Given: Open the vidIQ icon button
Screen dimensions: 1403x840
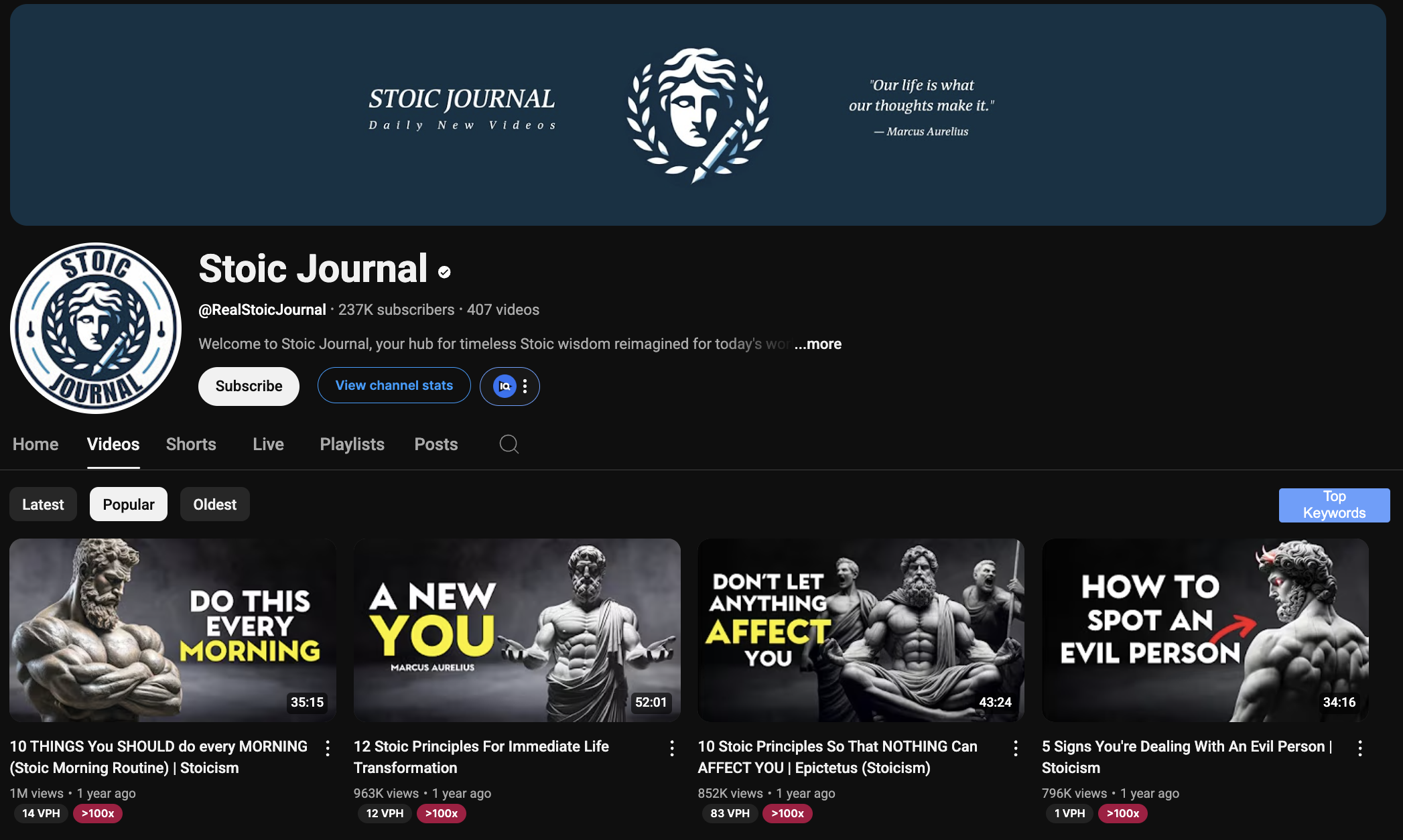Looking at the screenshot, I should (x=505, y=386).
